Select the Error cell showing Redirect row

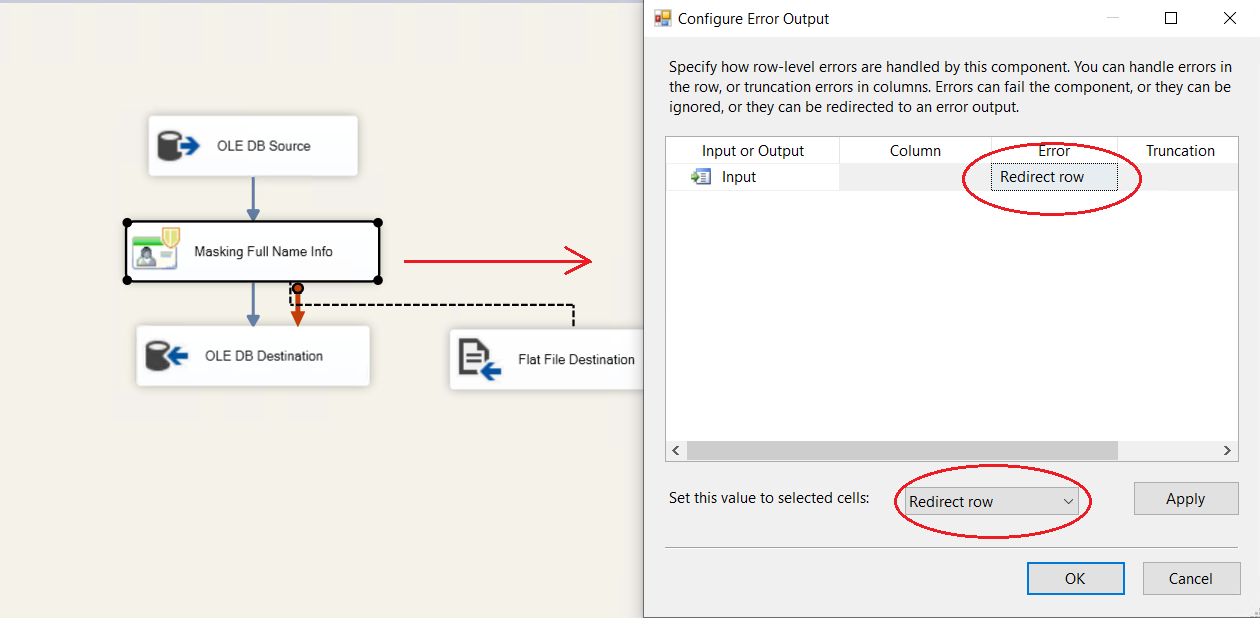point(1054,177)
